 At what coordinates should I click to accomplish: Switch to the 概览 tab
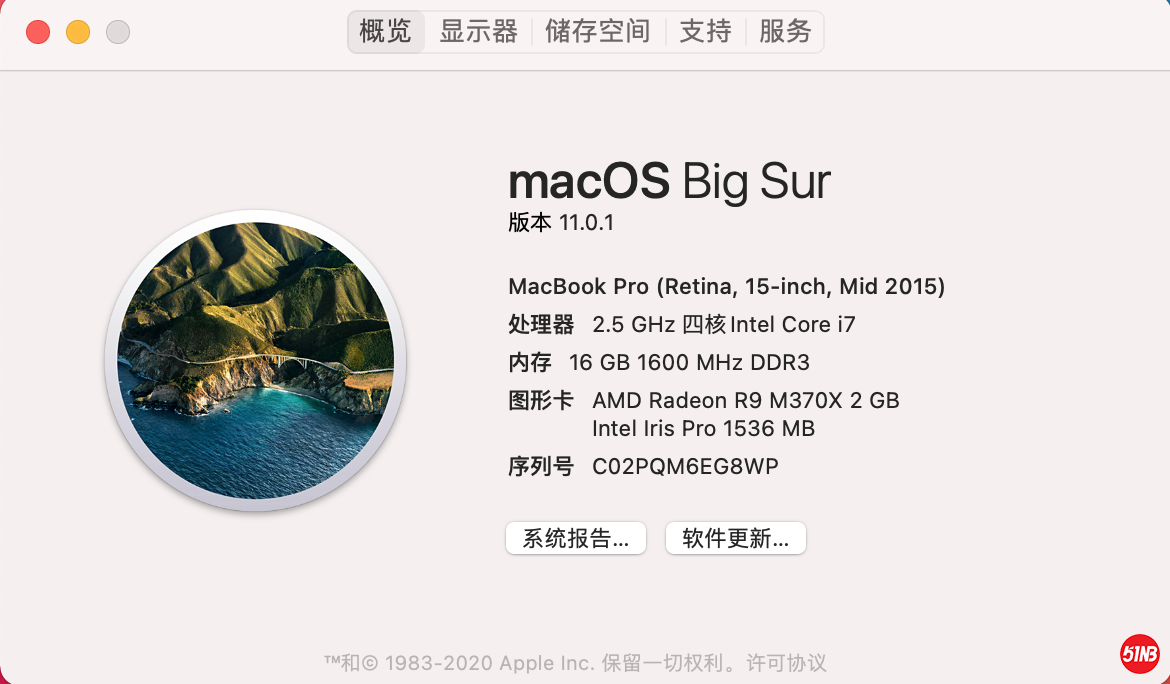coord(386,32)
